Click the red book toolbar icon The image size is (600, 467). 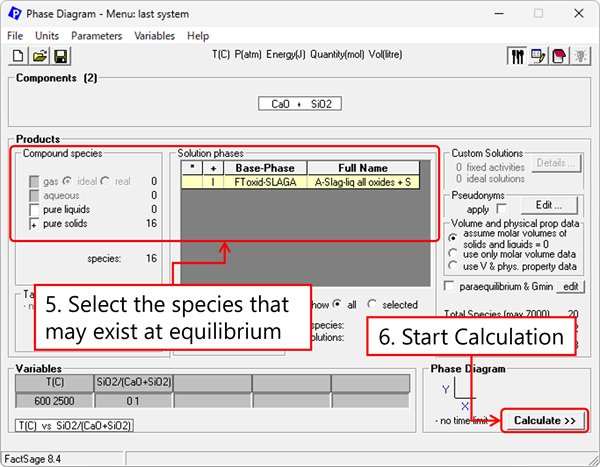[x=559, y=56]
